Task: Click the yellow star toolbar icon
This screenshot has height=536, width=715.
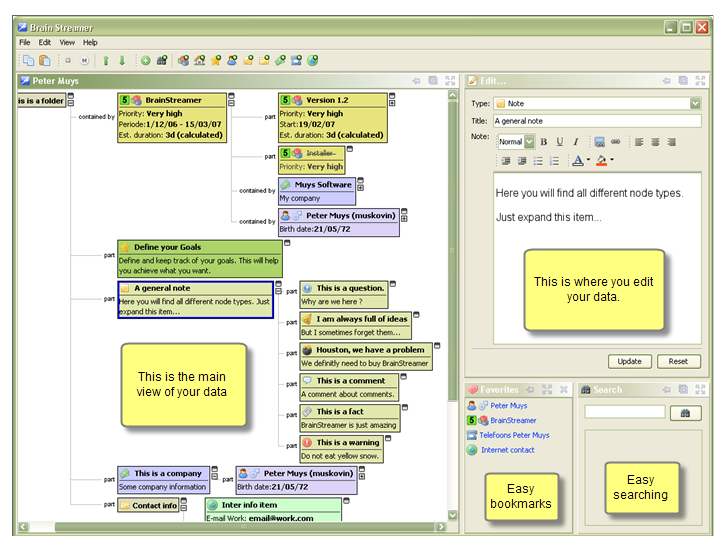Action: [215, 61]
